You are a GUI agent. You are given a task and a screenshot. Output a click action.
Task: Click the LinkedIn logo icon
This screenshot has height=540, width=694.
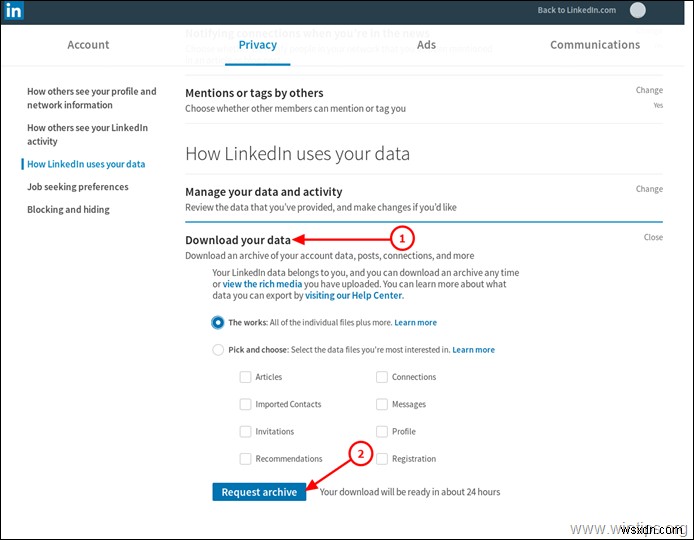(x=14, y=11)
